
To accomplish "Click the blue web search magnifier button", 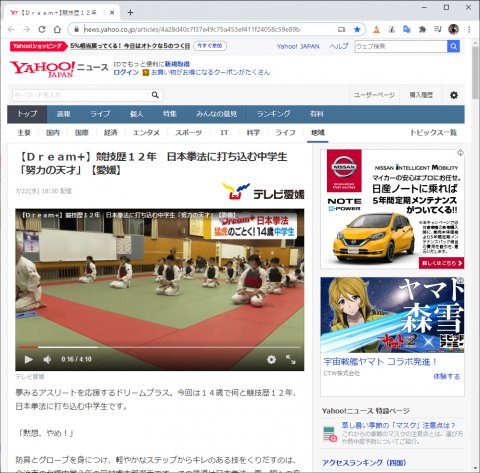I will point(453,46).
